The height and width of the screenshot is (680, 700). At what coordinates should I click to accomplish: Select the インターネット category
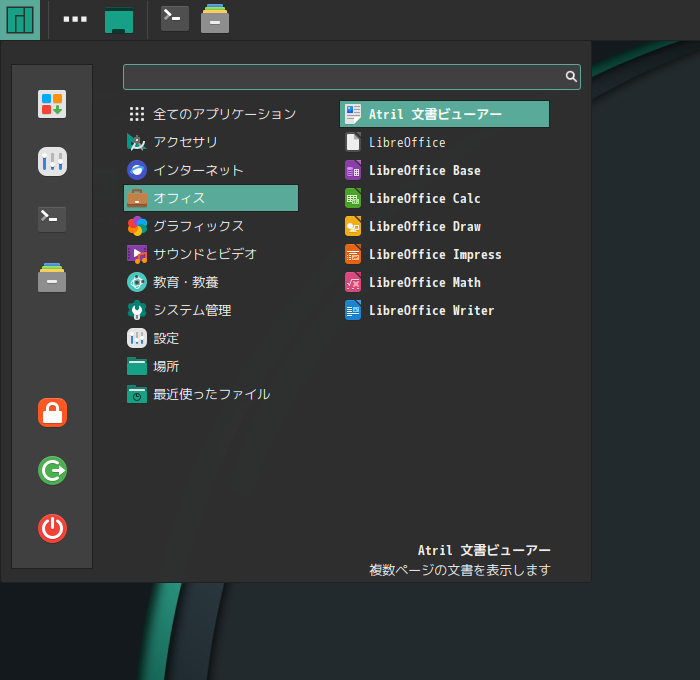pyautogui.click(x=211, y=170)
